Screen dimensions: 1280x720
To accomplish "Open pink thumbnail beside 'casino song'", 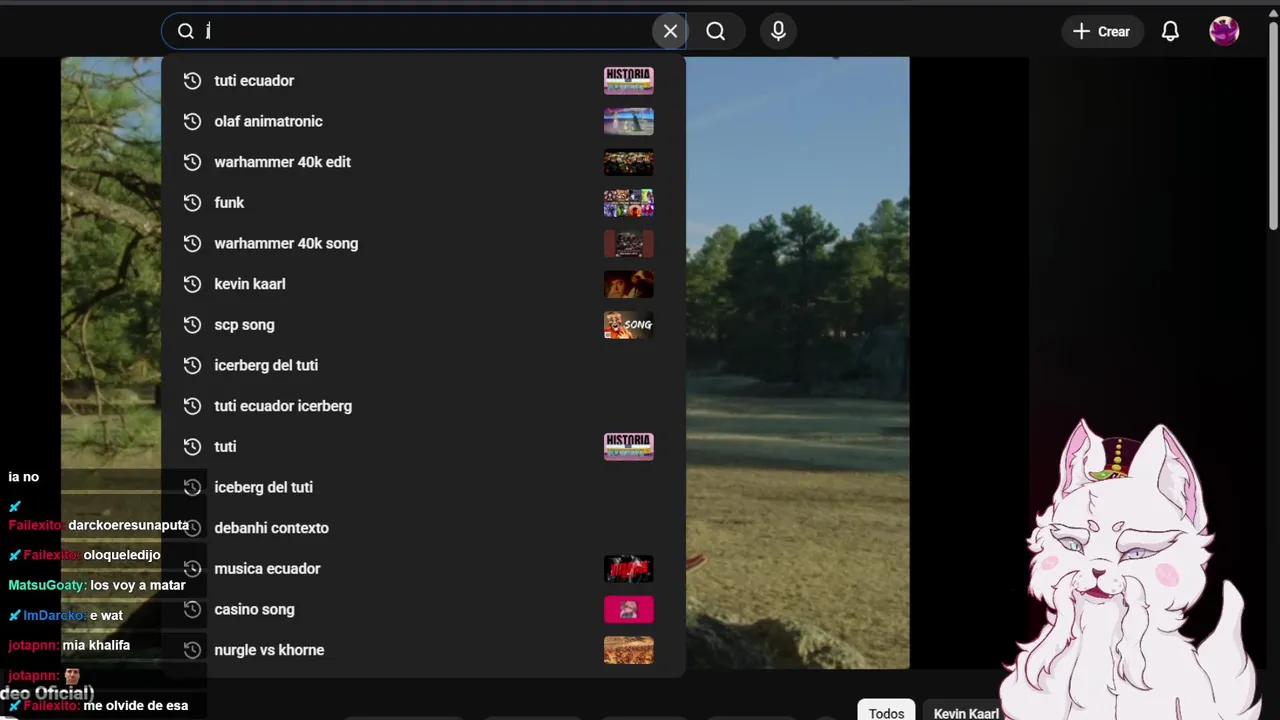I will pos(629,609).
